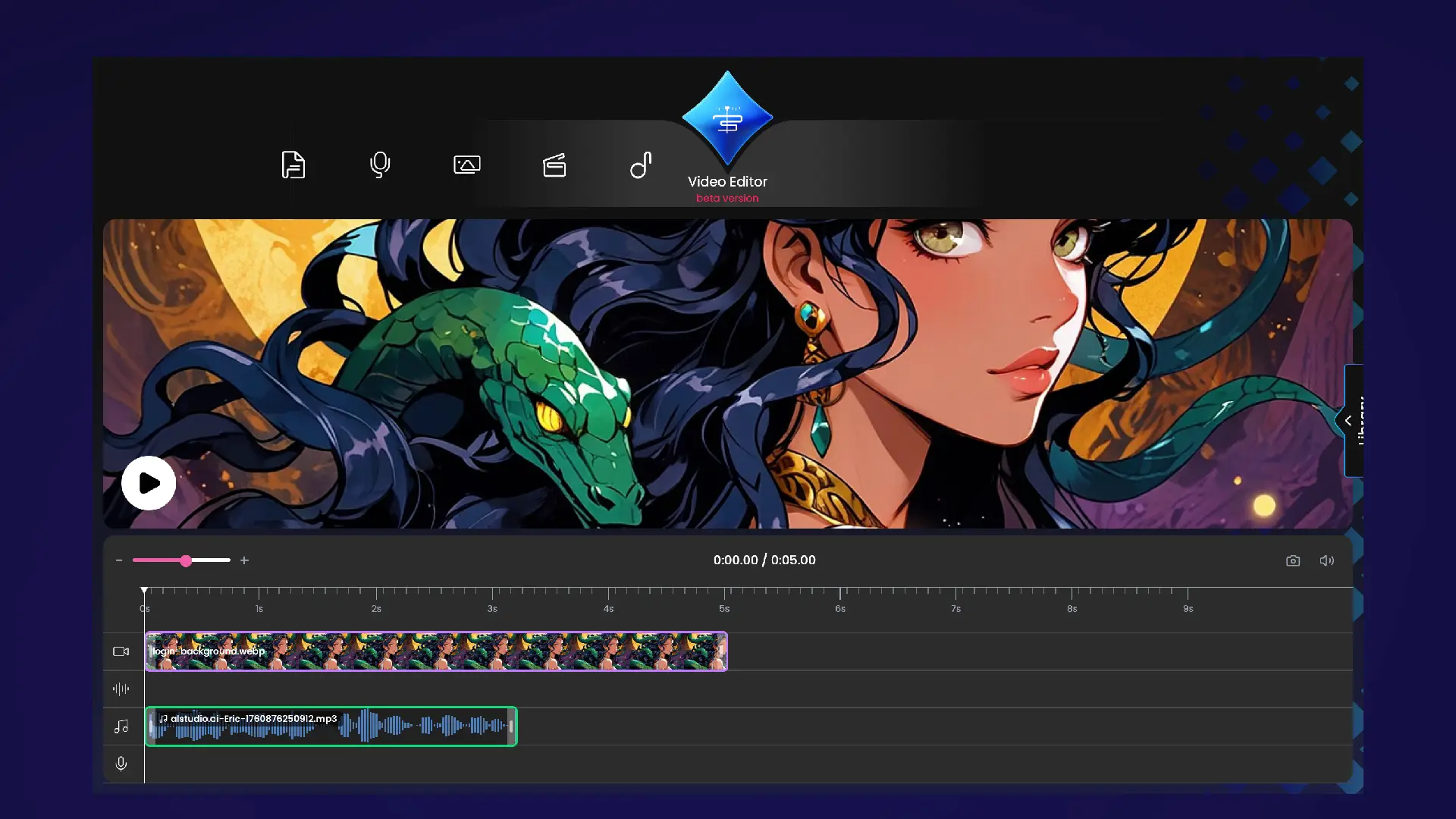Screen dimensions: 1456x819
Task: Open the clapperboard video tool icon
Action: point(554,165)
